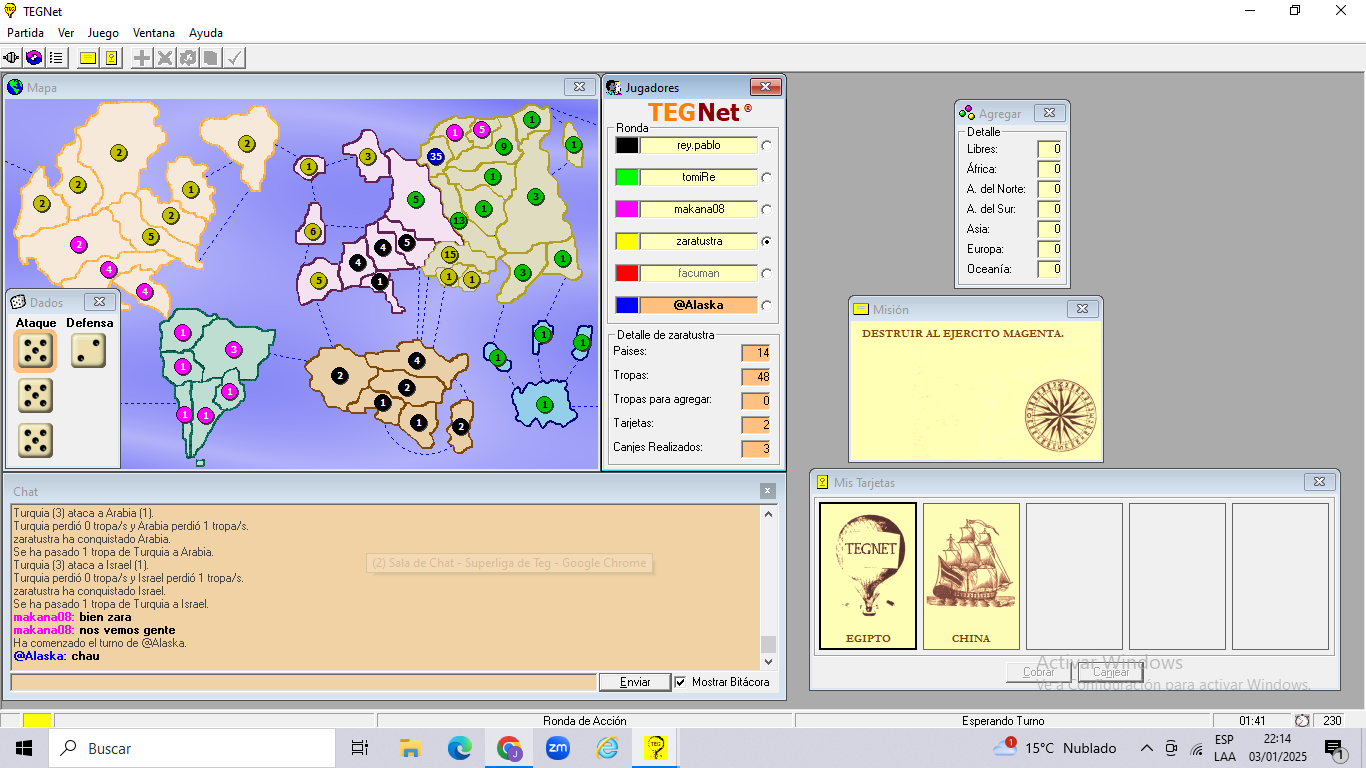1366x768 pixels.
Task: Toggle the Mostrar Bitácora checkbox
Action: [x=681, y=682]
